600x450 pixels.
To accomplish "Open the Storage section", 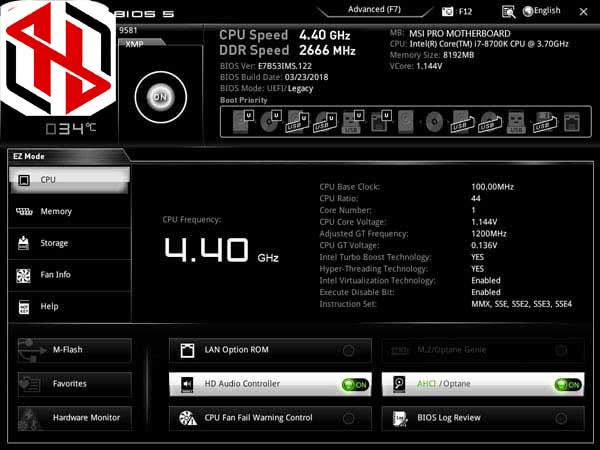I will [x=69, y=243].
